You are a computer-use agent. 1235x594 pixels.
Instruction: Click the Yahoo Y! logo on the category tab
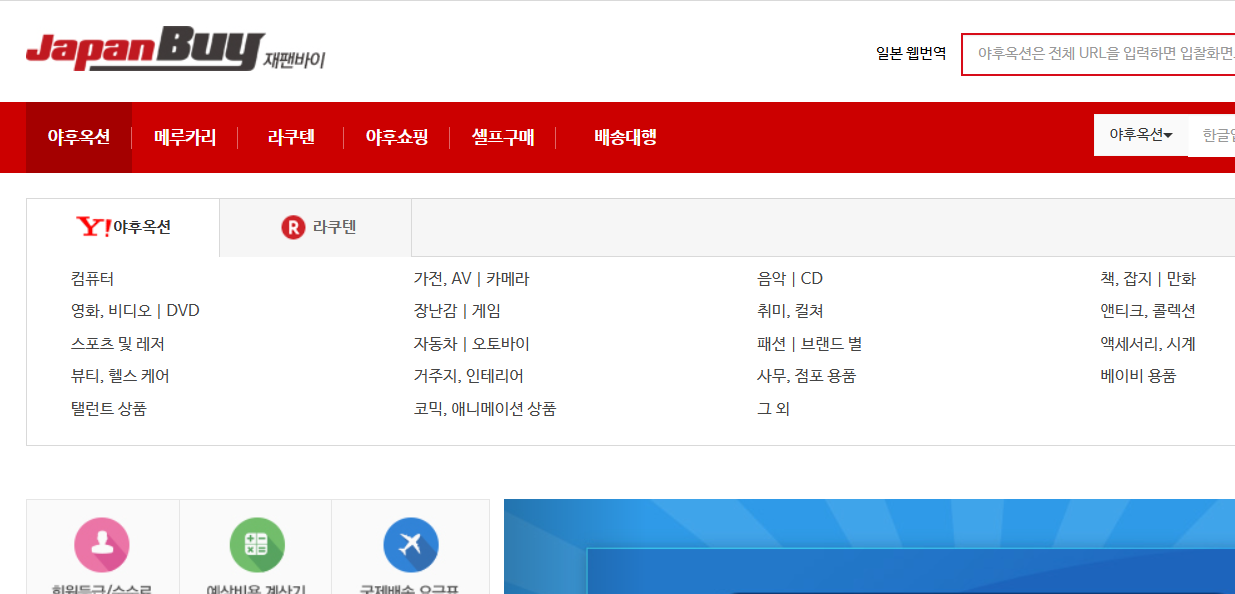(x=93, y=228)
